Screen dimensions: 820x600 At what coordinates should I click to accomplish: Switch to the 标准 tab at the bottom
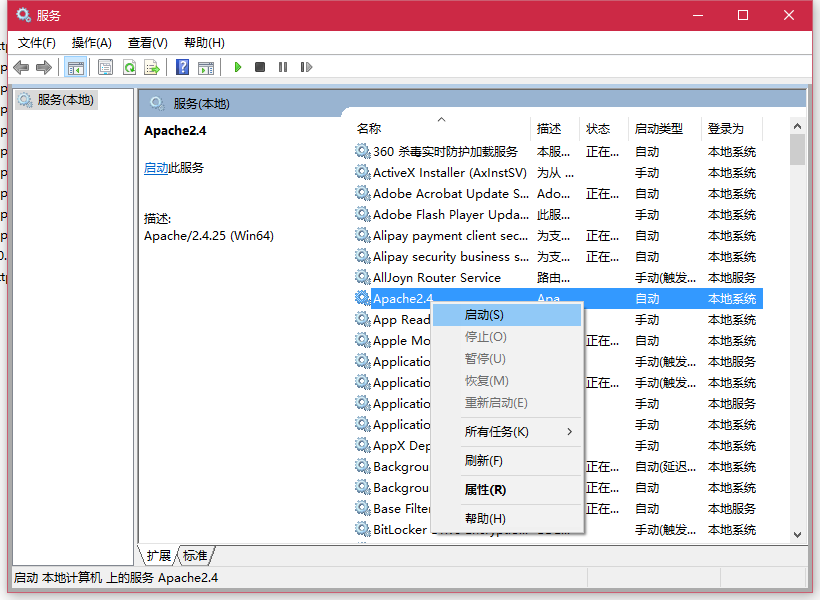coord(195,556)
